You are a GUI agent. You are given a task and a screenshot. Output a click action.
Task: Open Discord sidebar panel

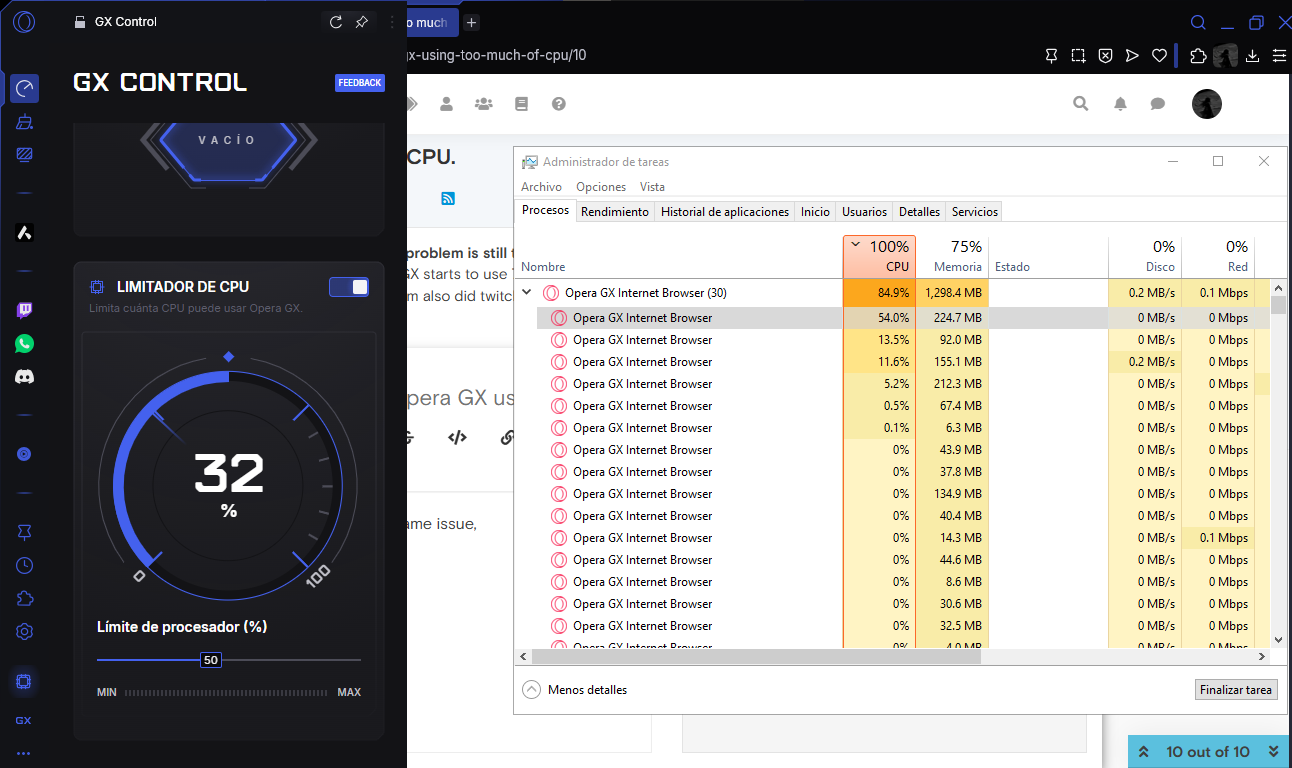(25, 377)
